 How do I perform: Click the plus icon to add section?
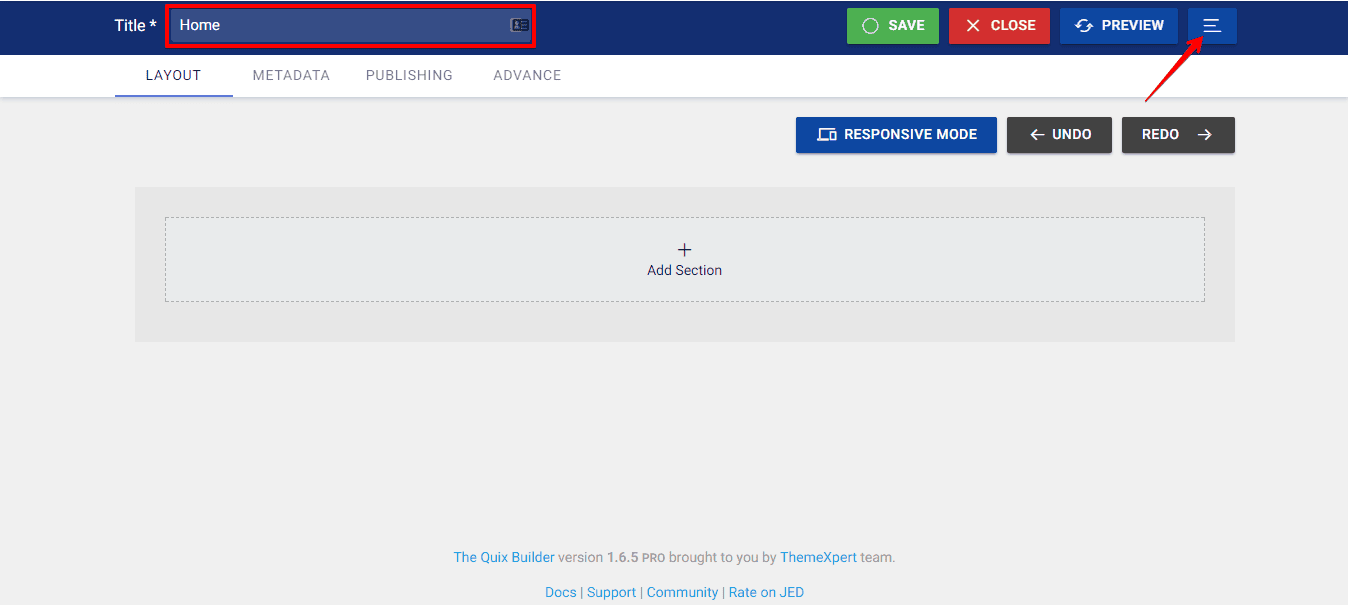pos(684,250)
